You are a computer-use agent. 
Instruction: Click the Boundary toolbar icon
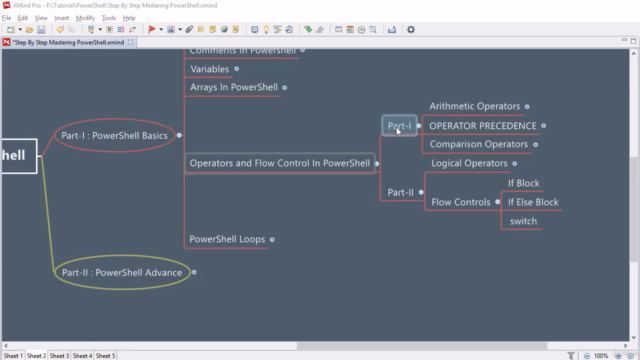coord(109,29)
